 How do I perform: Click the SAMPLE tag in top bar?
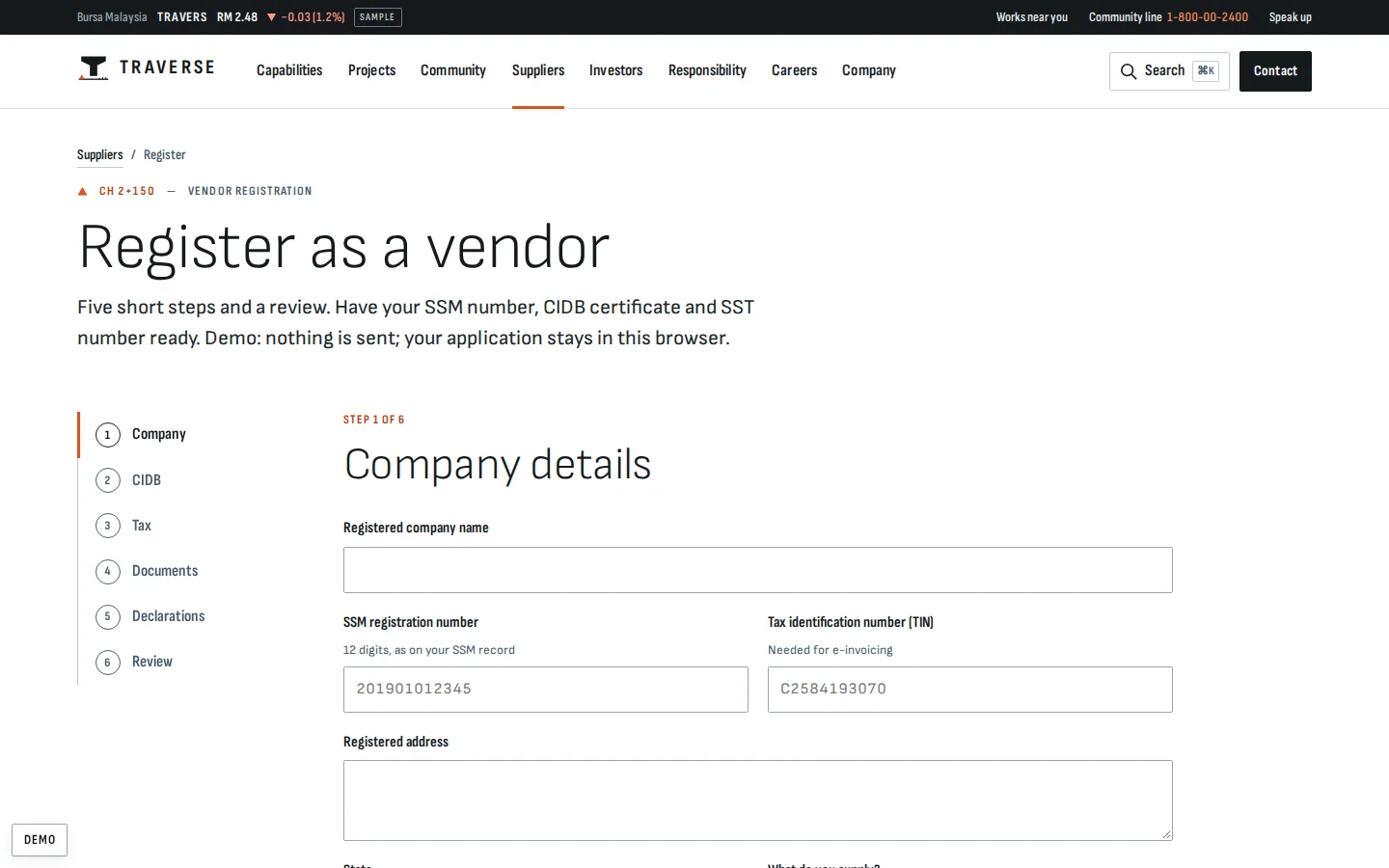coord(377,17)
